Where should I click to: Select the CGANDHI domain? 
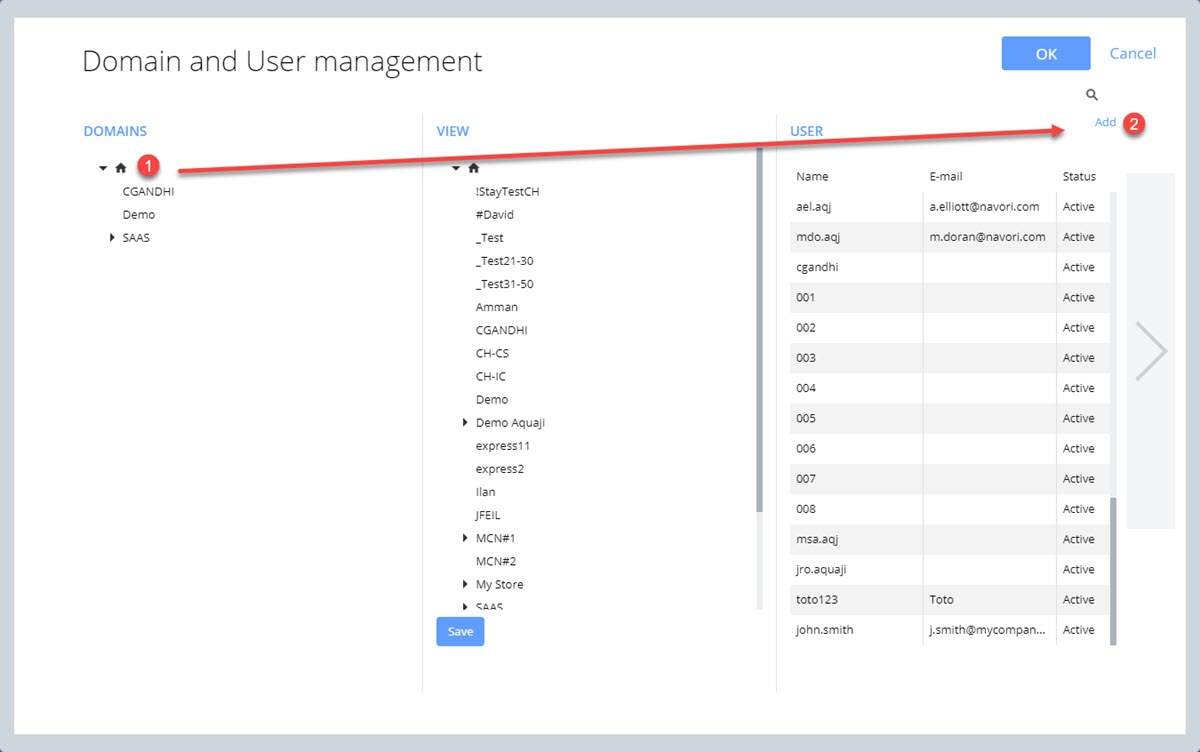pos(149,191)
